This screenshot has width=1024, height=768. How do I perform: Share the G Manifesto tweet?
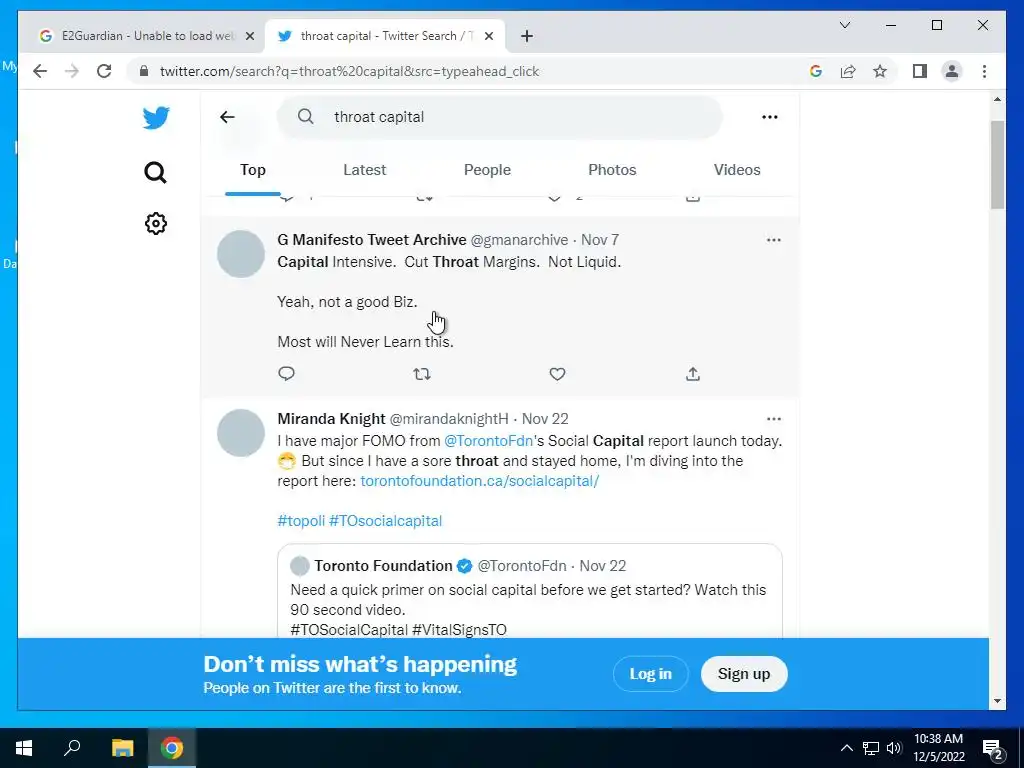693,374
